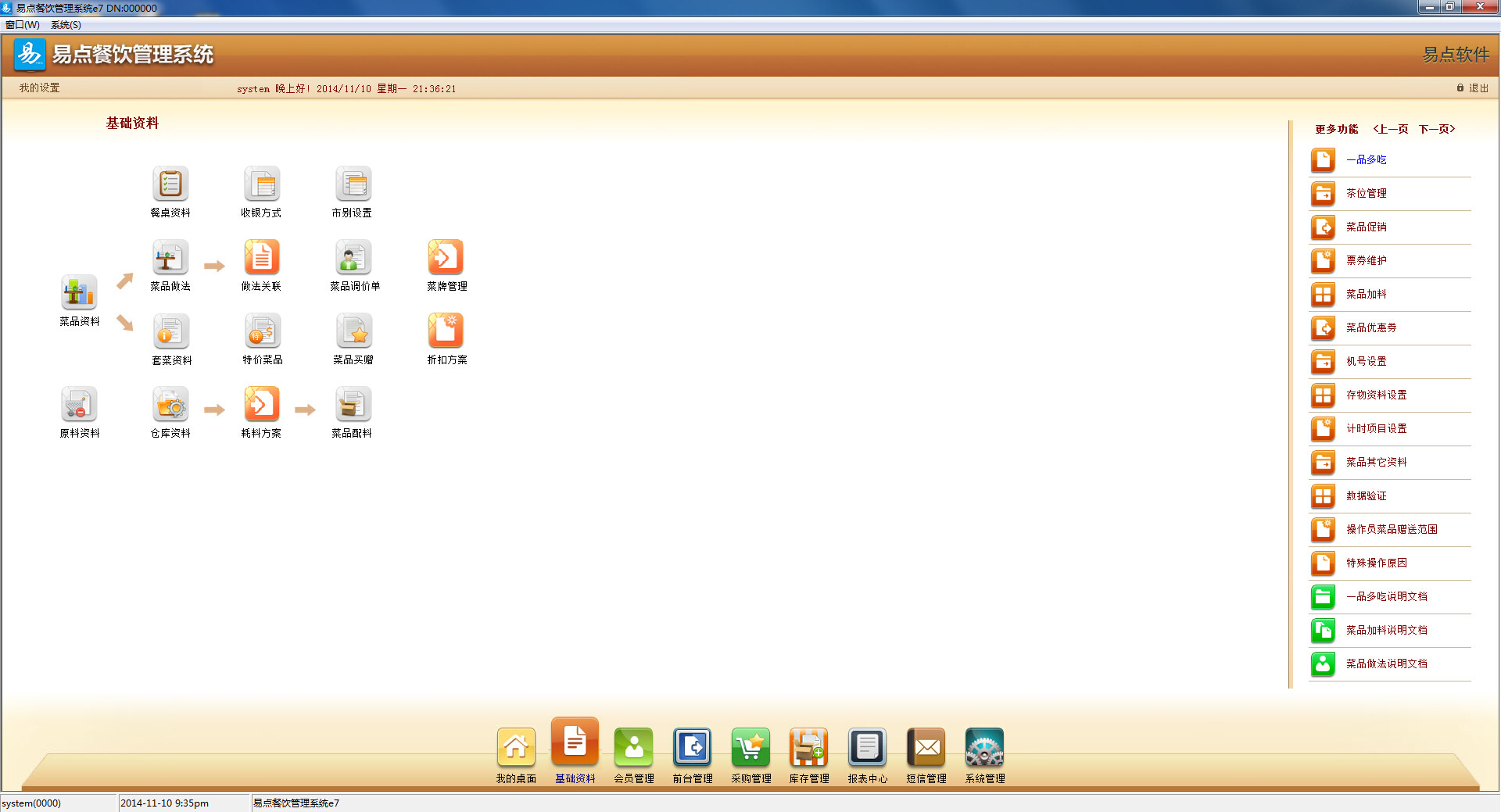Go to 系统管理 system management
Viewport: 1501px width, 812px height.
(984, 749)
